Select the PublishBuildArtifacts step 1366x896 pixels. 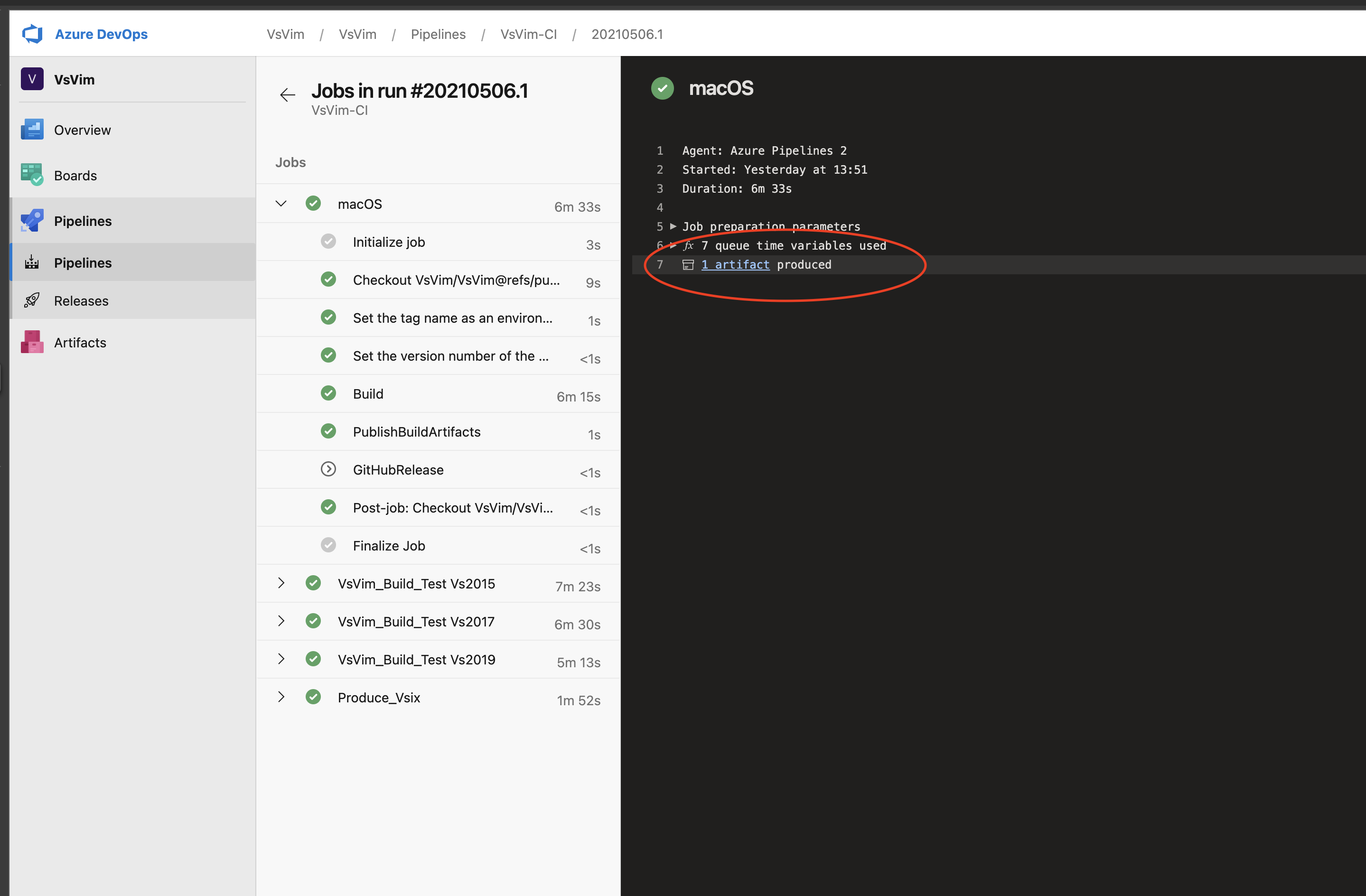pyautogui.click(x=417, y=432)
